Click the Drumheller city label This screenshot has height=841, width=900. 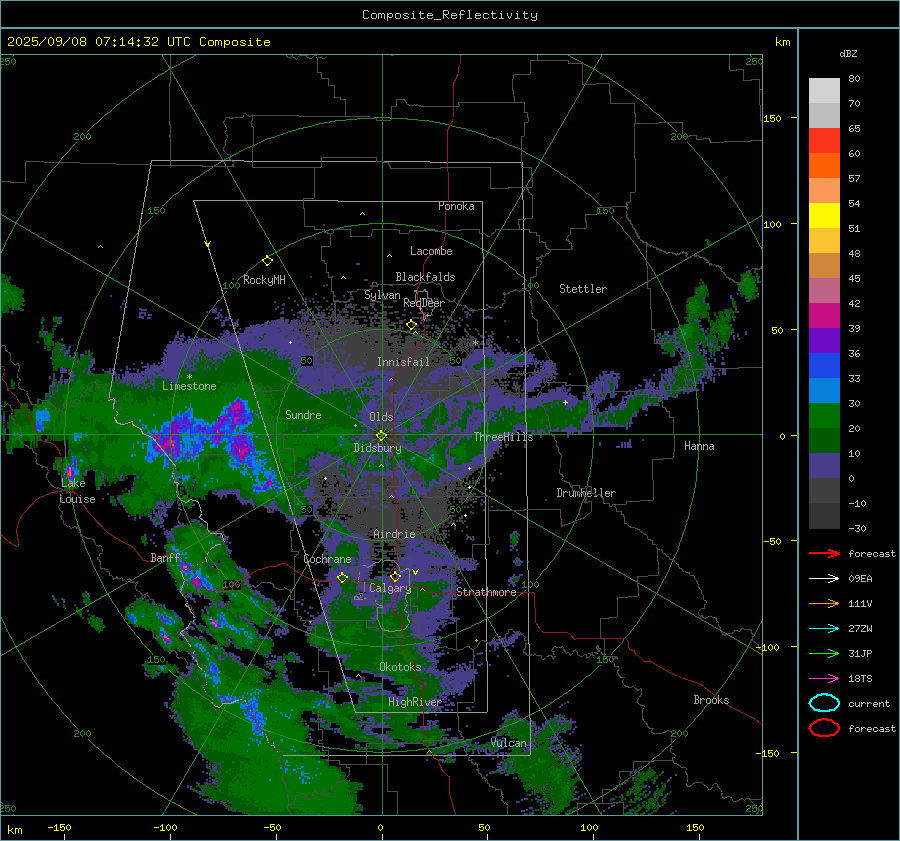pyautogui.click(x=586, y=493)
